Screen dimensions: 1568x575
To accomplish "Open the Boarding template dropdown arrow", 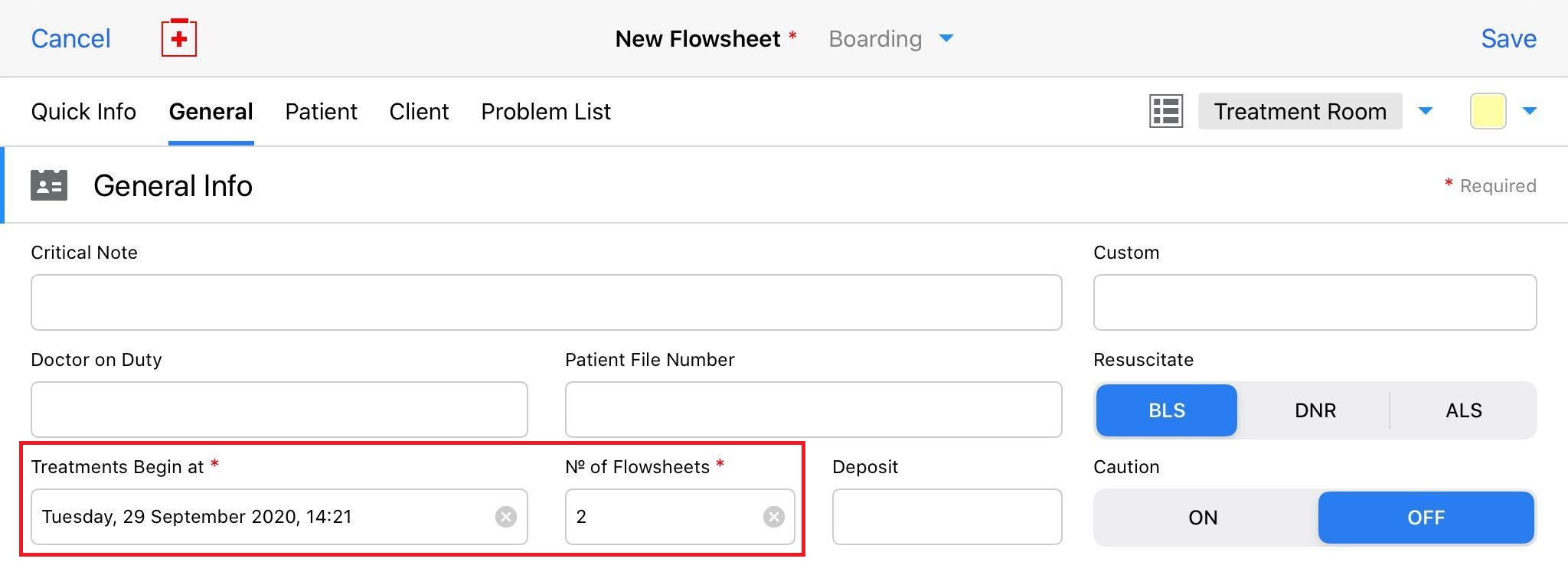I will (946, 38).
